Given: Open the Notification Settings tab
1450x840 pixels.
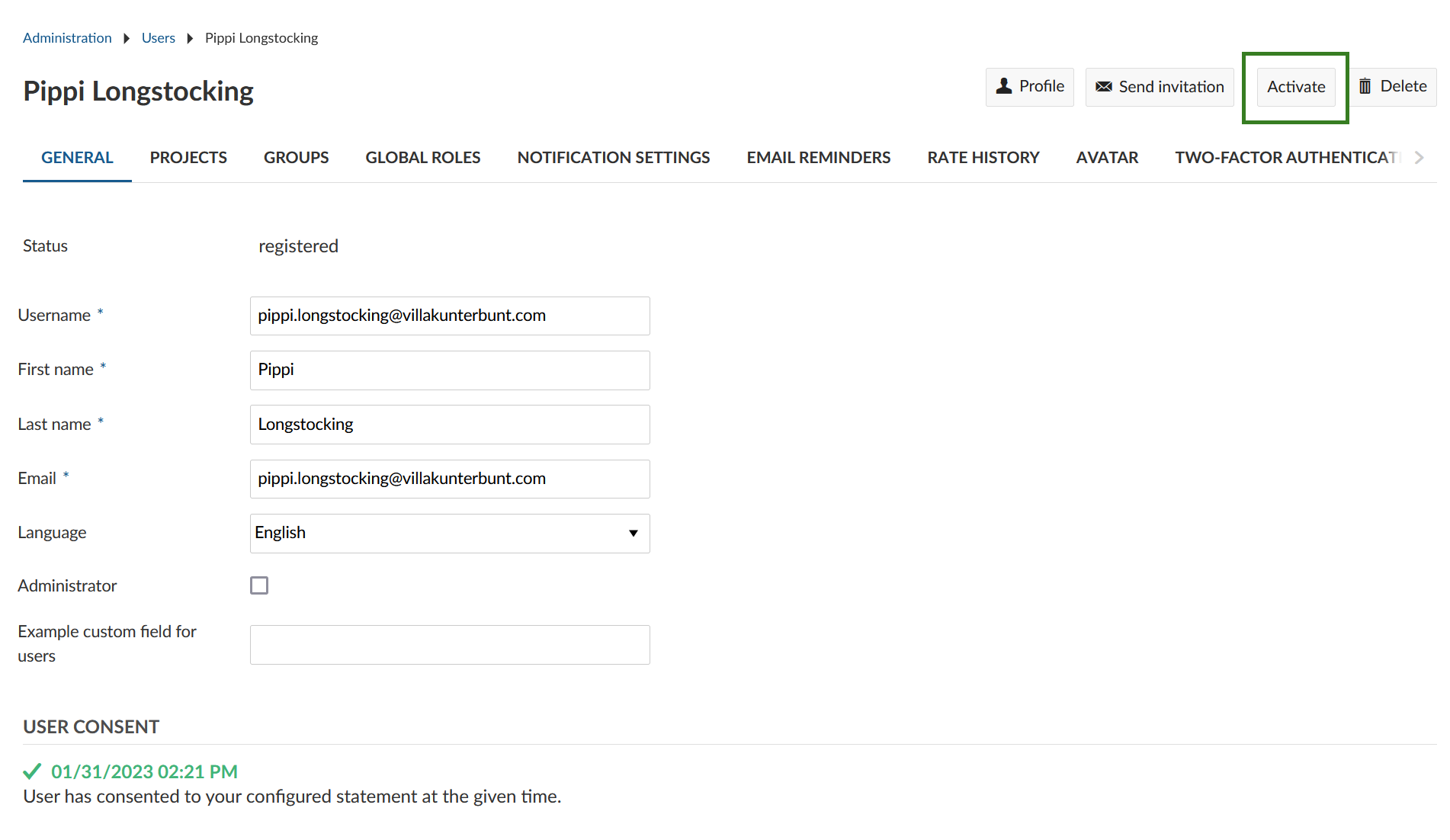Looking at the screenshot, I should click(614, 157).
